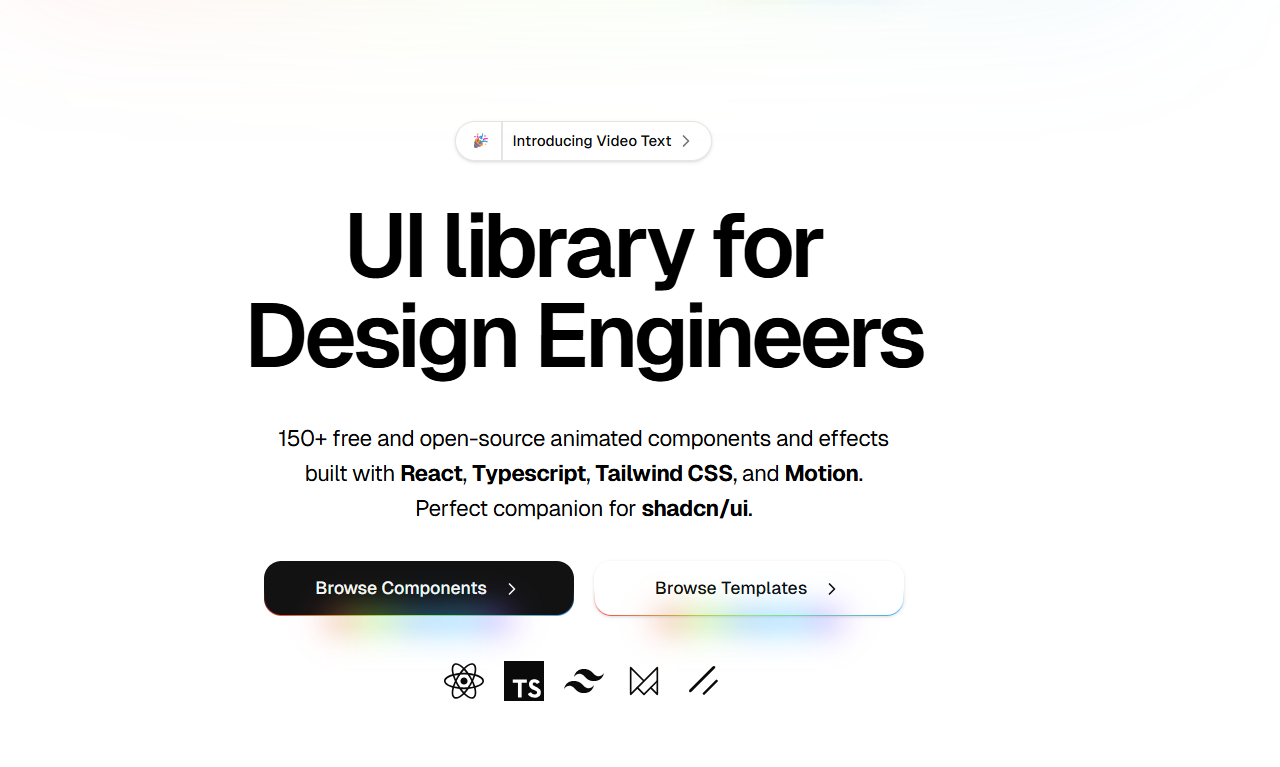Select the Tailwind CSS wave icon
The width and height of the screenshot is (1280, 767).
[584, 681]
